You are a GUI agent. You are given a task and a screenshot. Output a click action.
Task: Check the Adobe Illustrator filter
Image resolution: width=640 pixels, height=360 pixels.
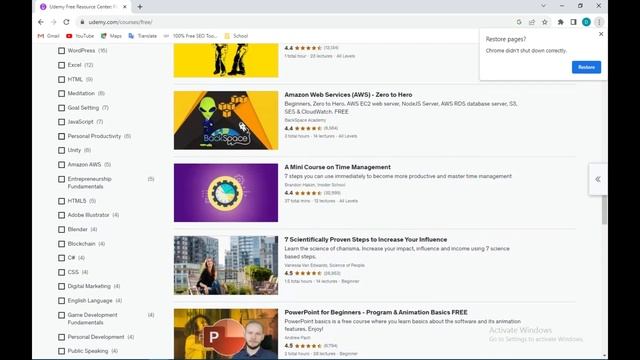pyautogui.click(x=62, y=215)
